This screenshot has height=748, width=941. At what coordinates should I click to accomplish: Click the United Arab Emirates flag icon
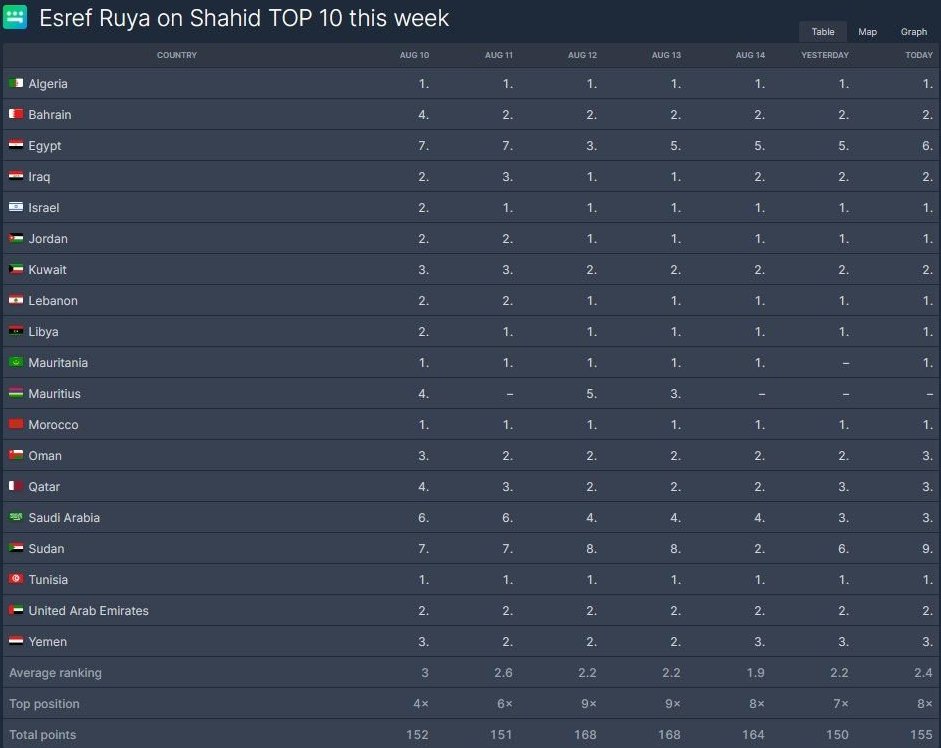click(16, 611)
